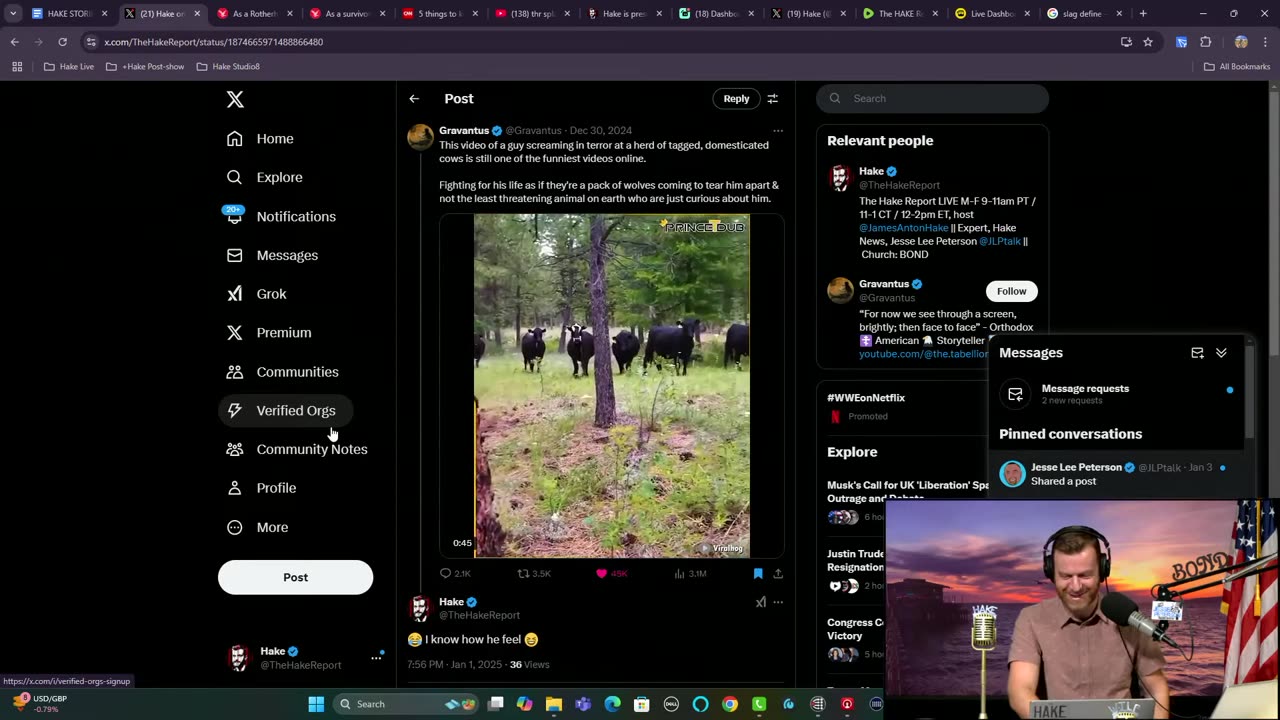
Task: Click the X logo in sidebar
Action: click(x=235, y=99)
